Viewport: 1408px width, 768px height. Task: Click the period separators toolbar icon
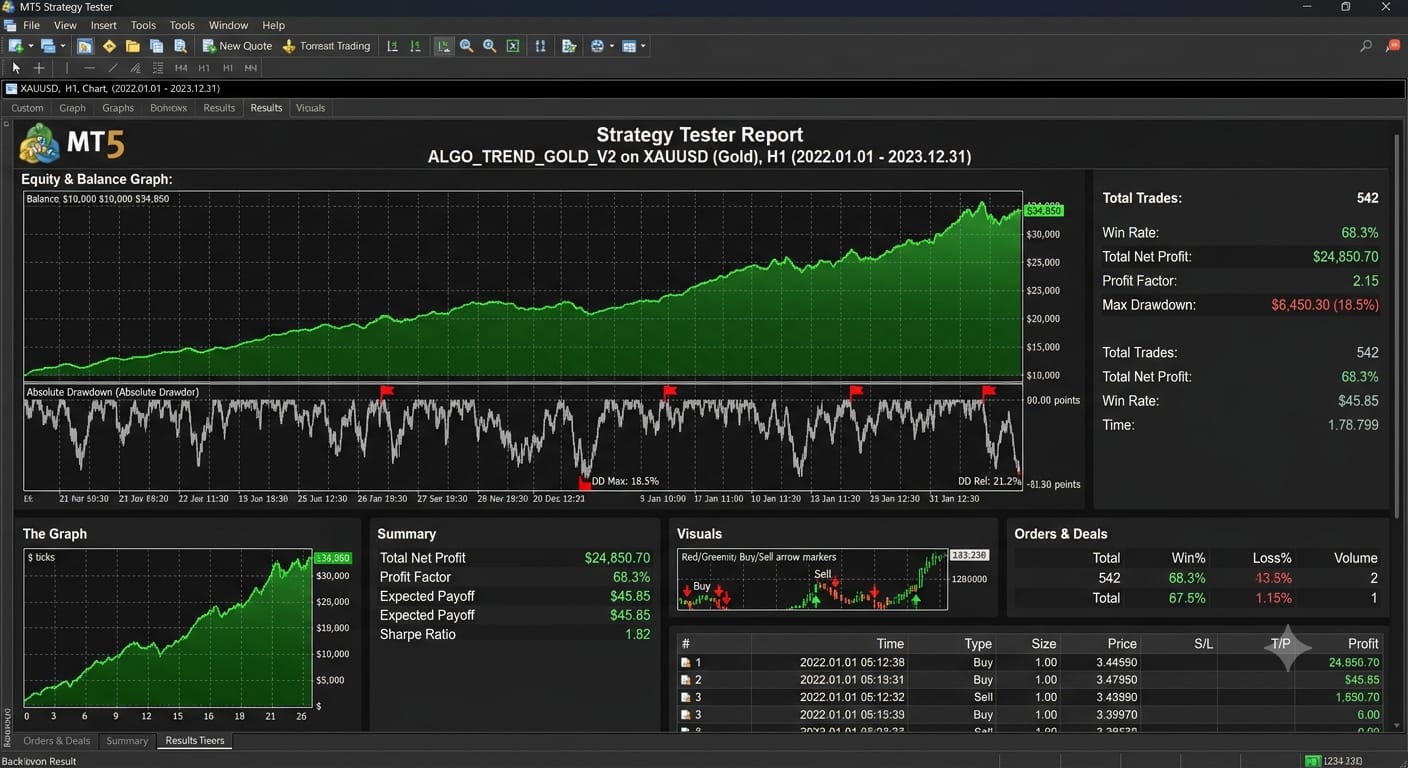click(x=540, y=46)
